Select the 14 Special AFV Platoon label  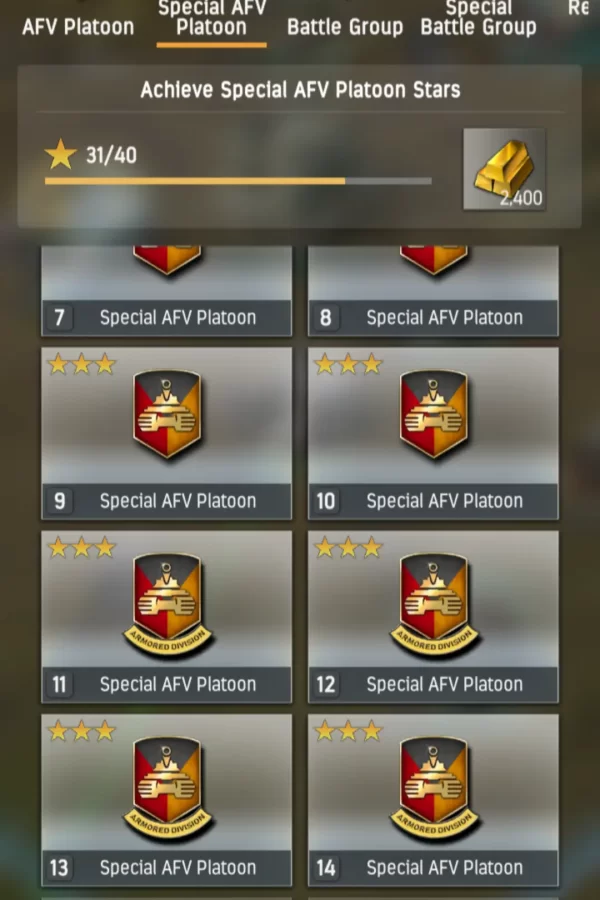pyautogui.click(x=433, y=868)
